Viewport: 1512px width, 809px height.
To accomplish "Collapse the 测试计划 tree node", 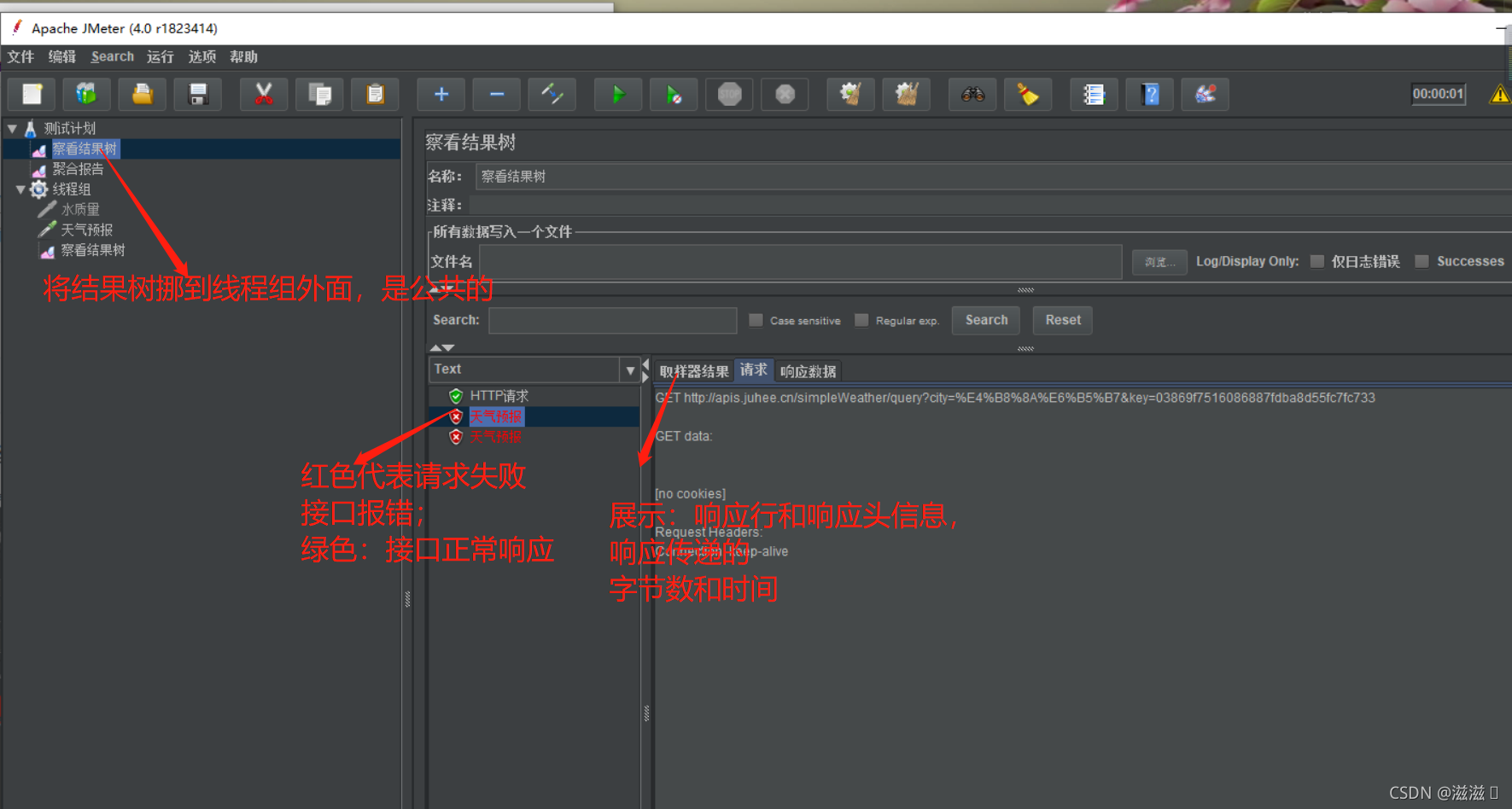I will (12, 129).
